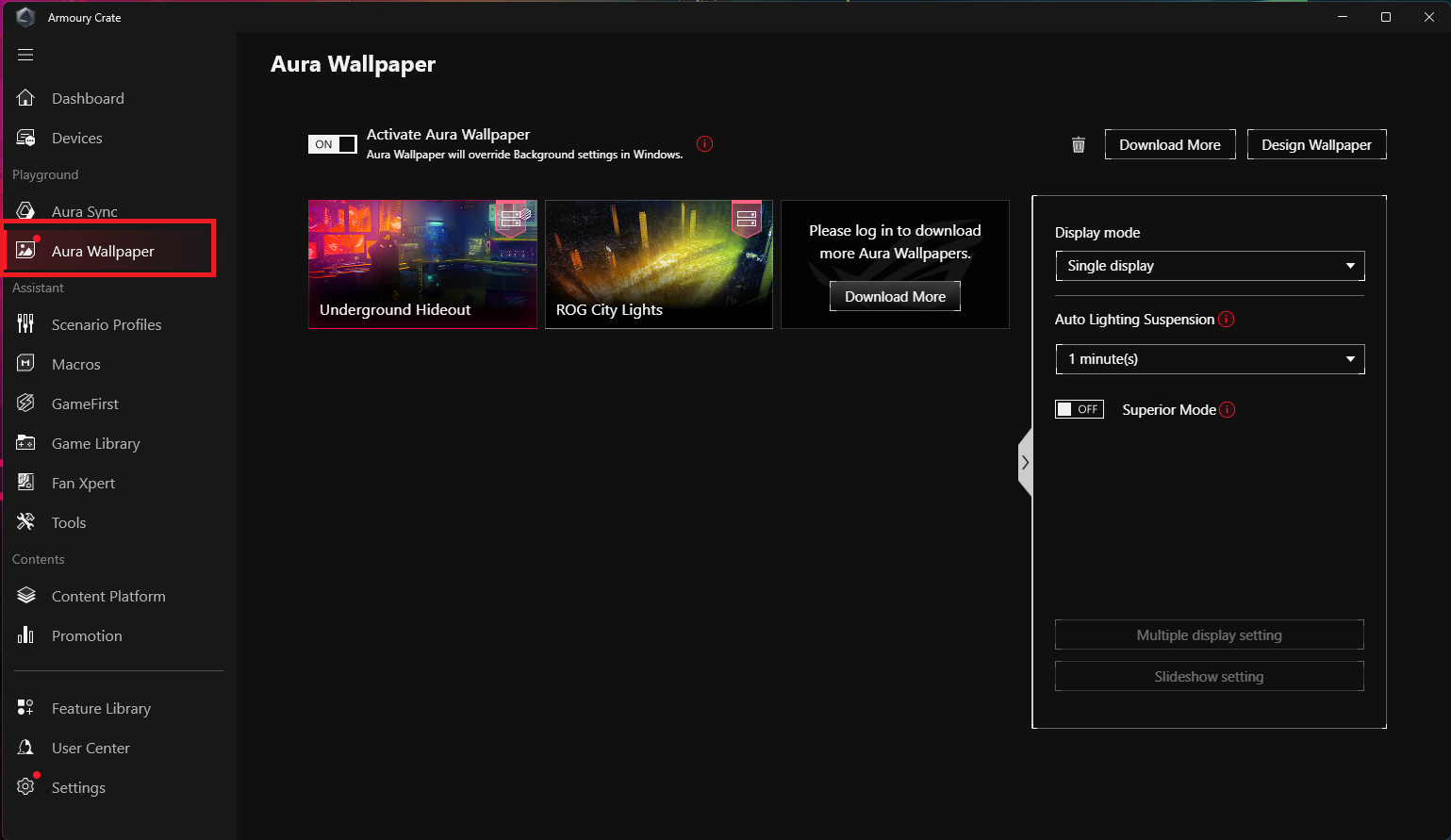Image resolution: width=1451 pixels, height=840 pixels.
Task: Maximize the Armoury Crate window
Action: tap(1386, 17)
